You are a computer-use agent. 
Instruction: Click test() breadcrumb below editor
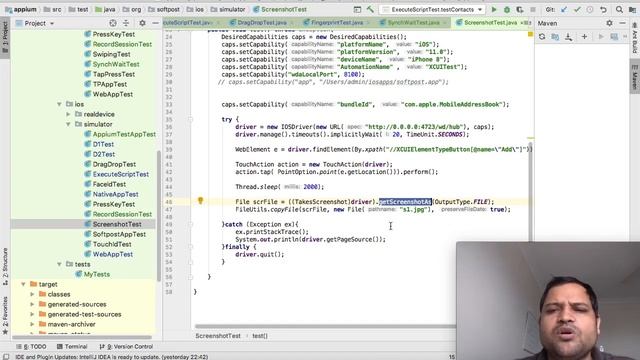click(x=260, y=336)
